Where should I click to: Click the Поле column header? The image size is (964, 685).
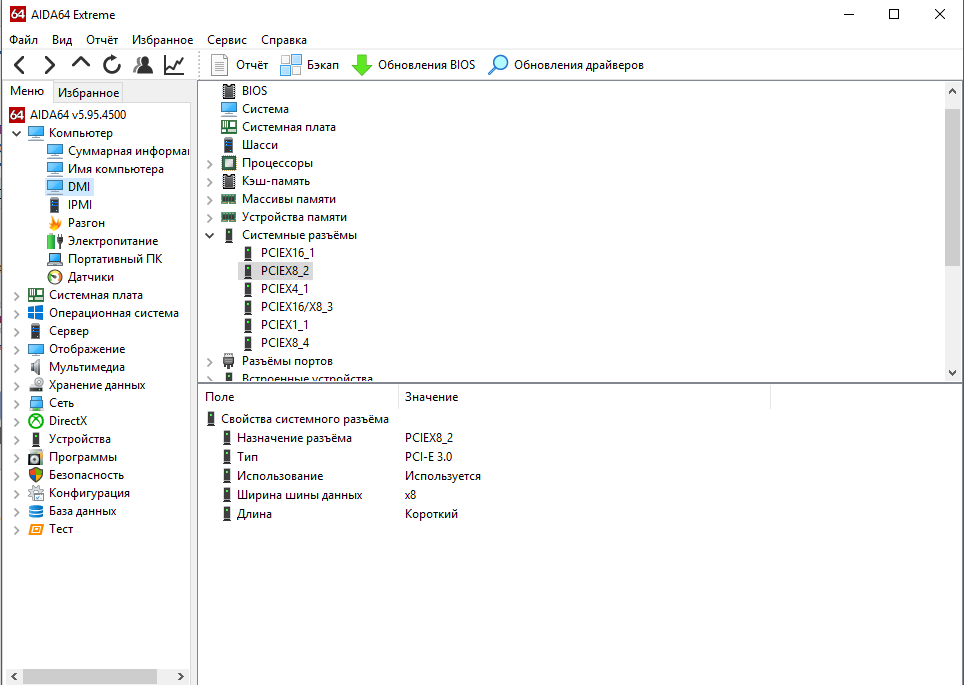coord(299,397)
